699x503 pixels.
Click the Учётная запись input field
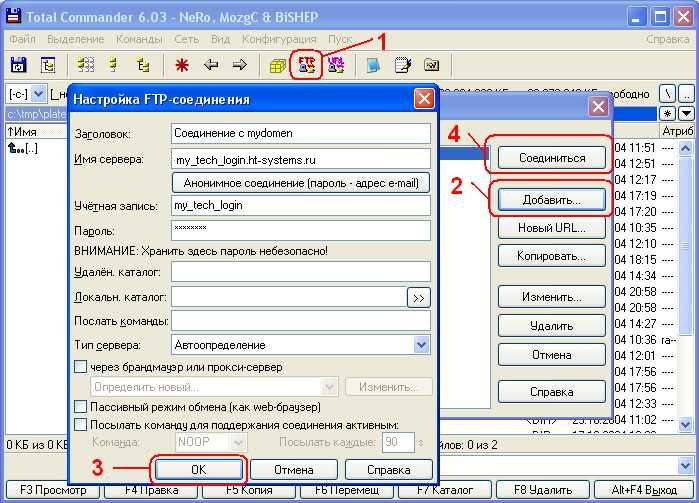point(299,206)
